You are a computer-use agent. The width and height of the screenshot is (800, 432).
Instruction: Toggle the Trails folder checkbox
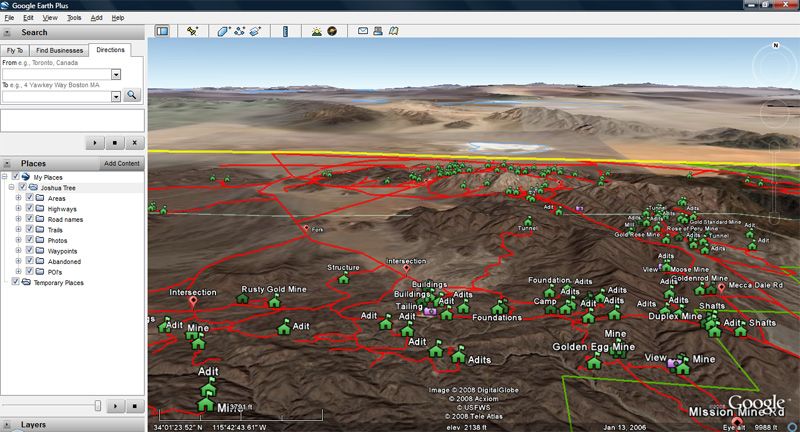click(30, 230)
